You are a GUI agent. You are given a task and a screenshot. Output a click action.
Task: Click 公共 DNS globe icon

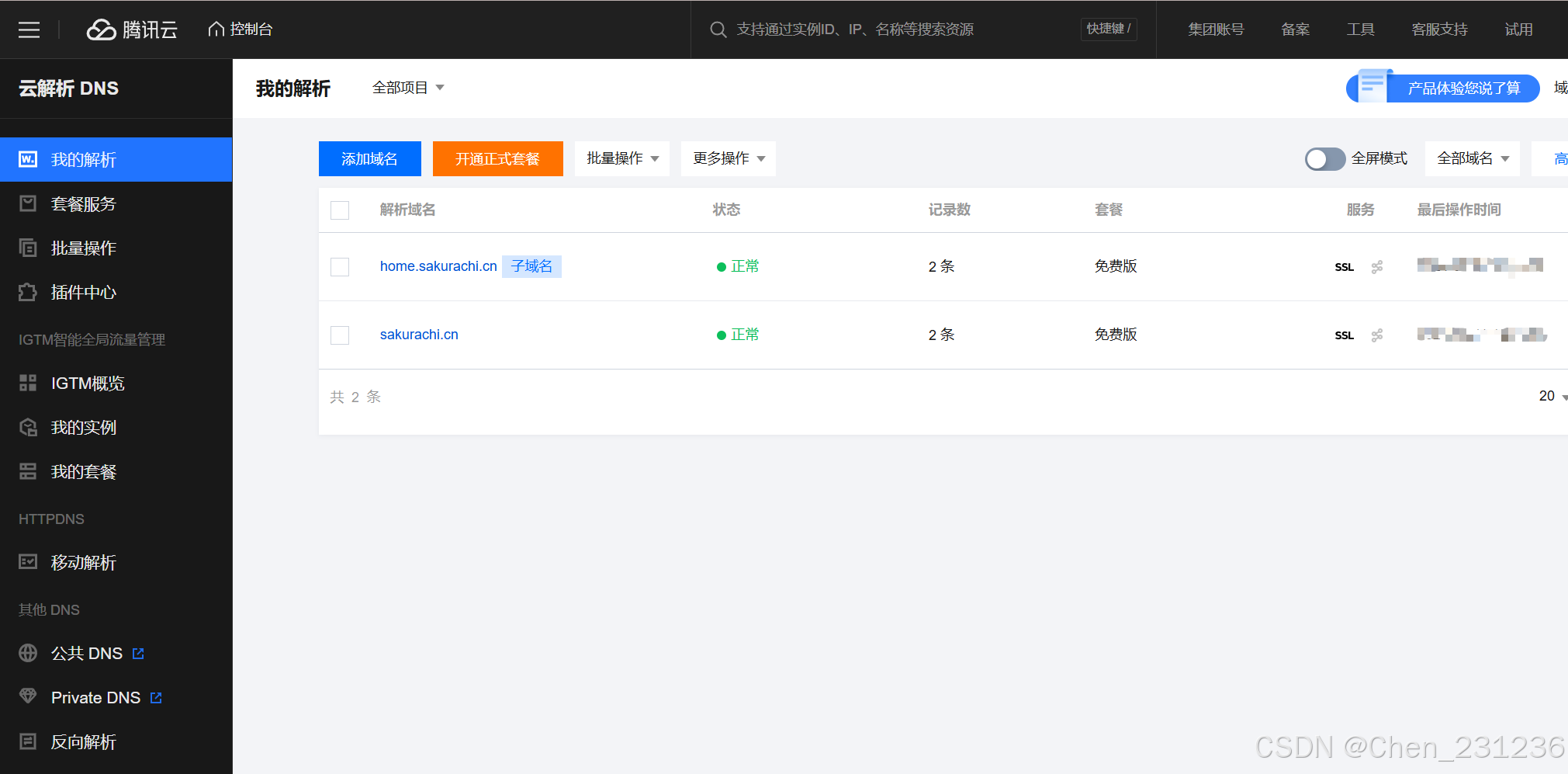pos(28,653)
